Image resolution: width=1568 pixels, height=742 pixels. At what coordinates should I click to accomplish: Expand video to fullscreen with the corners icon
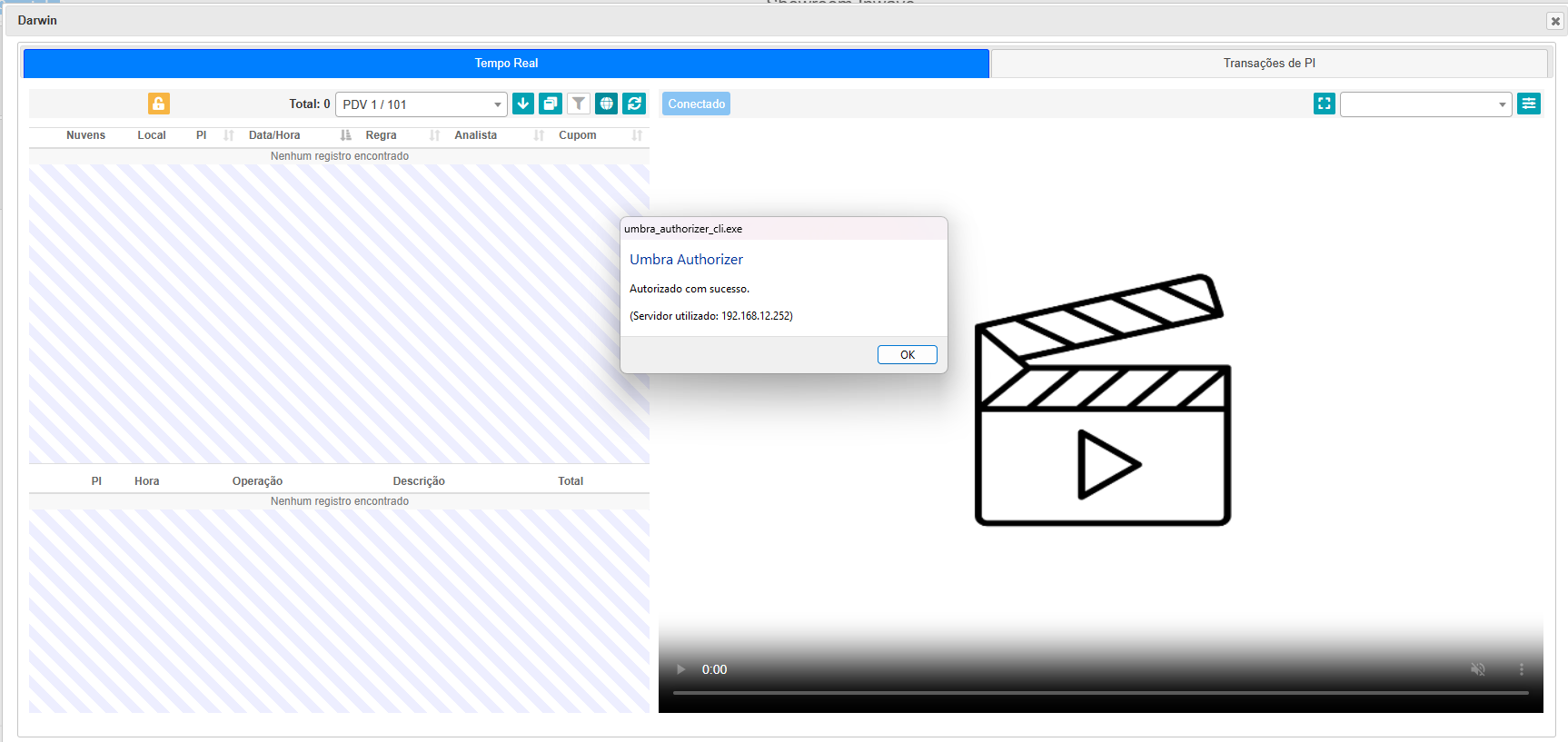click(x=1324, y=104)
